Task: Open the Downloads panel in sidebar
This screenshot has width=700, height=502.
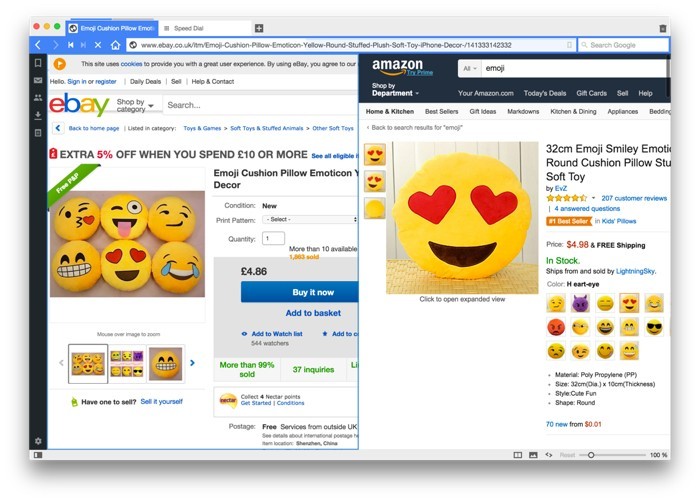Action: pyautogui.click(x=38, y=115)
